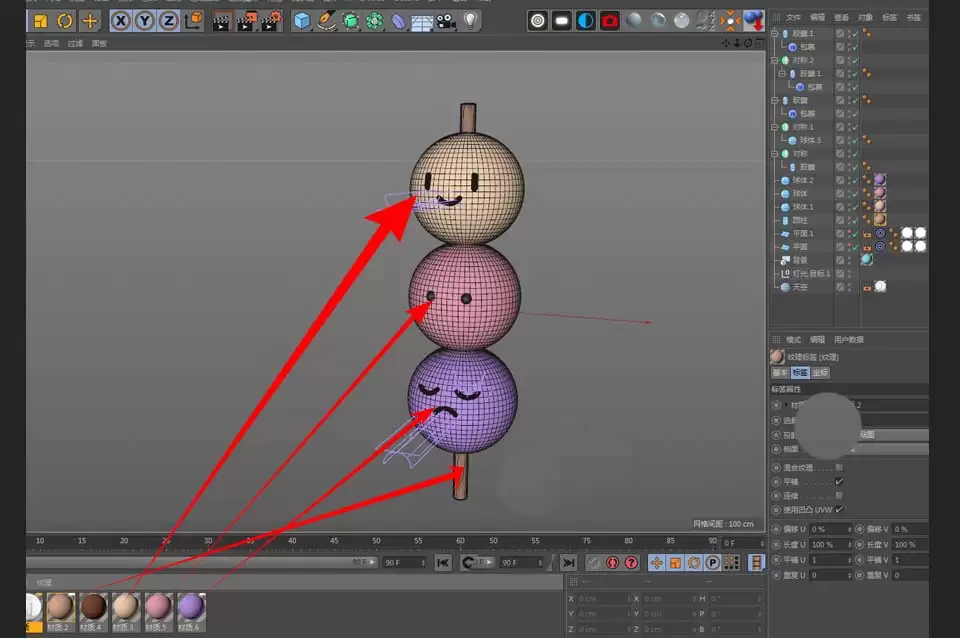Click the Undo icon in the toolbar
The height and width of the screenshot is (638, 960).
coord(64,21)
